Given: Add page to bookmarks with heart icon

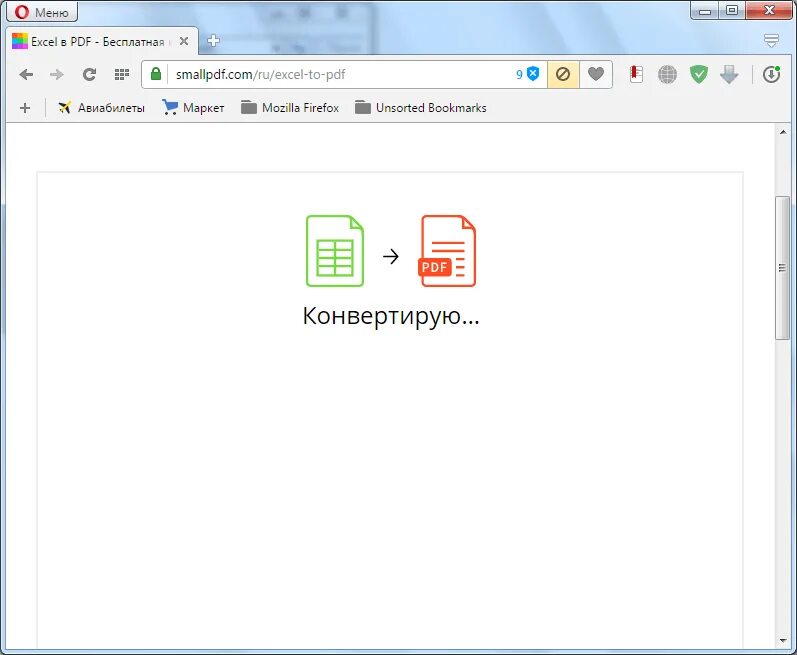Looking at the screenshot, I should (x=596, y=75).
